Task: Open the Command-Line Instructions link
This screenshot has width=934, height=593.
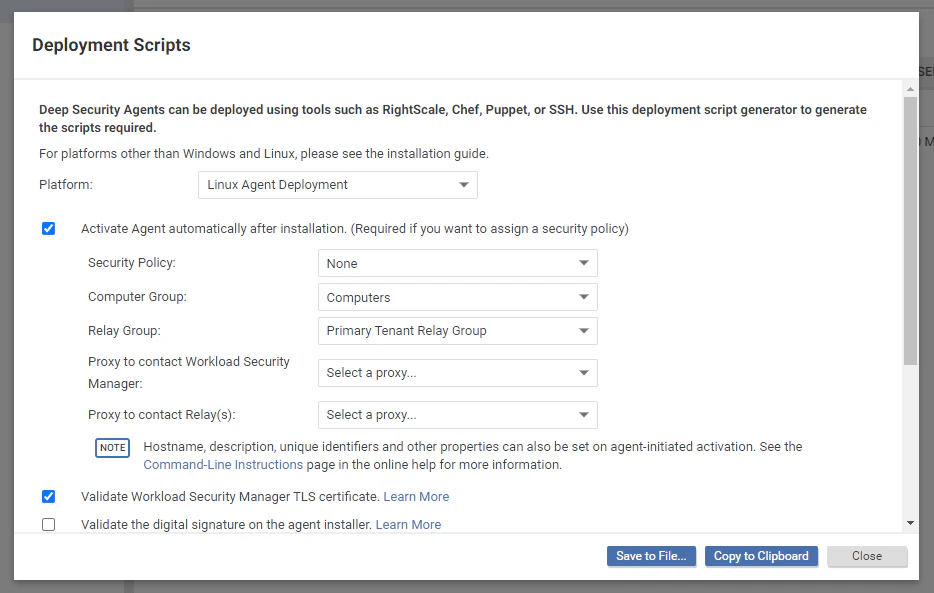Action: [x=223, y=464]
